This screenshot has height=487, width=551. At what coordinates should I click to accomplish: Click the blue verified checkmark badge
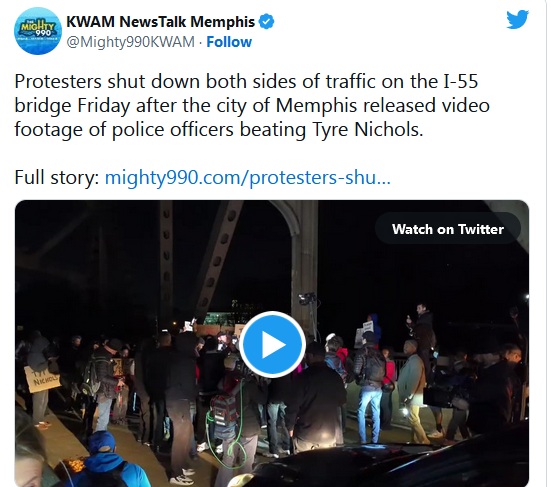click(x=266, y=22)
